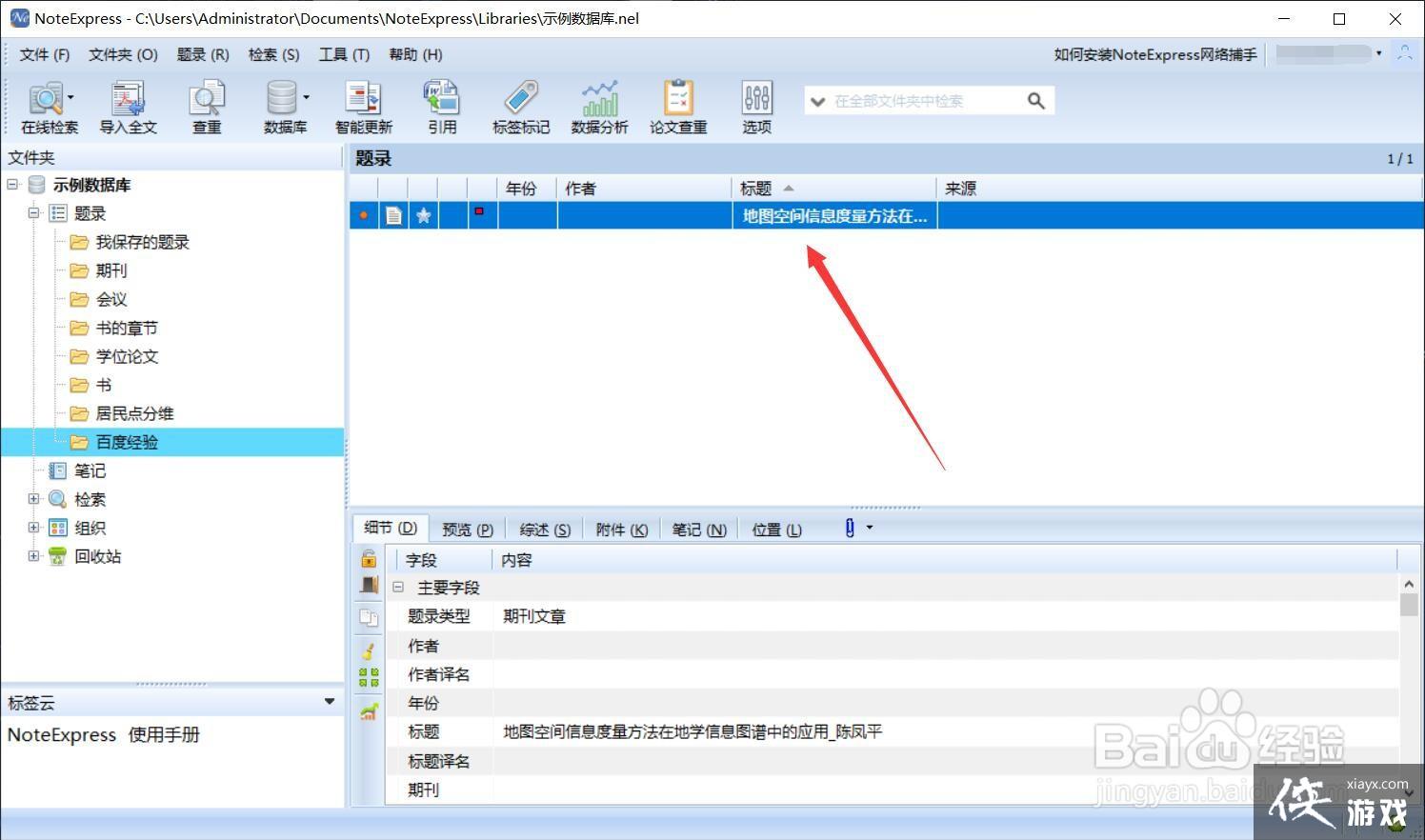Open the 题录 (R) menu
Image resolution: width=1425 pixels, height=840 pixels.
point(203,54)
